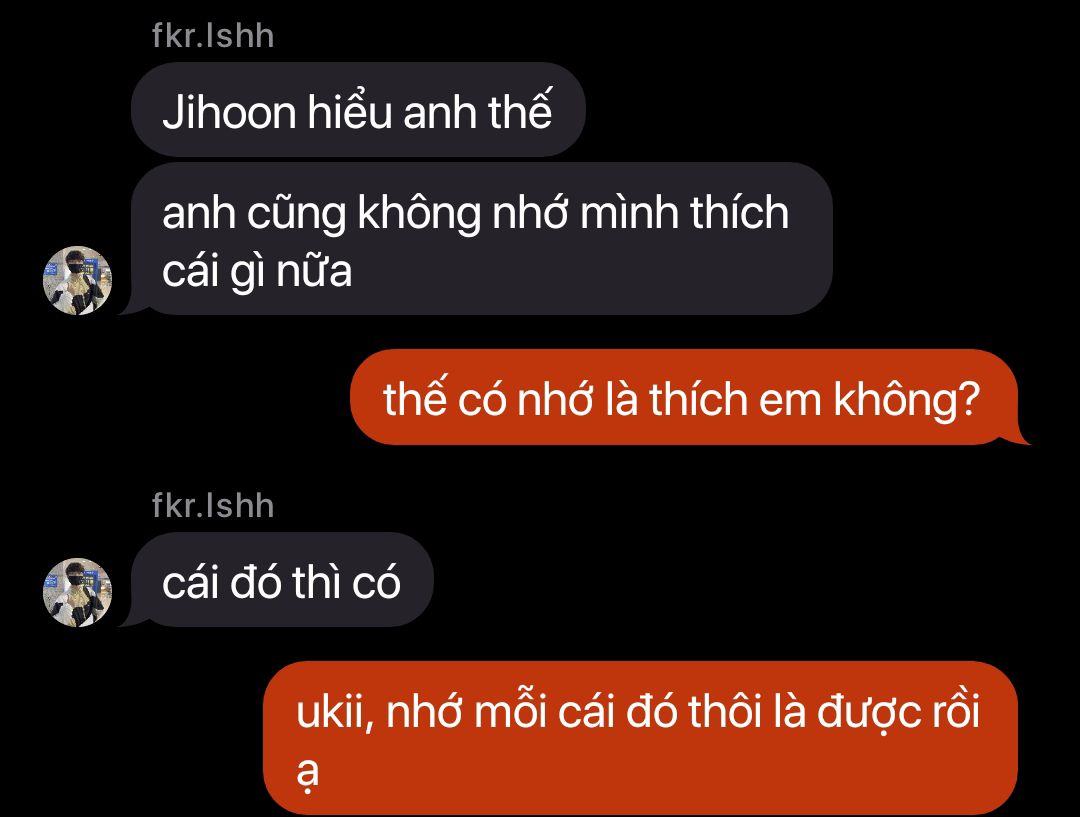Click "anh cũng" opening the second gray message
1080x817 pixels.
point(254,214)
